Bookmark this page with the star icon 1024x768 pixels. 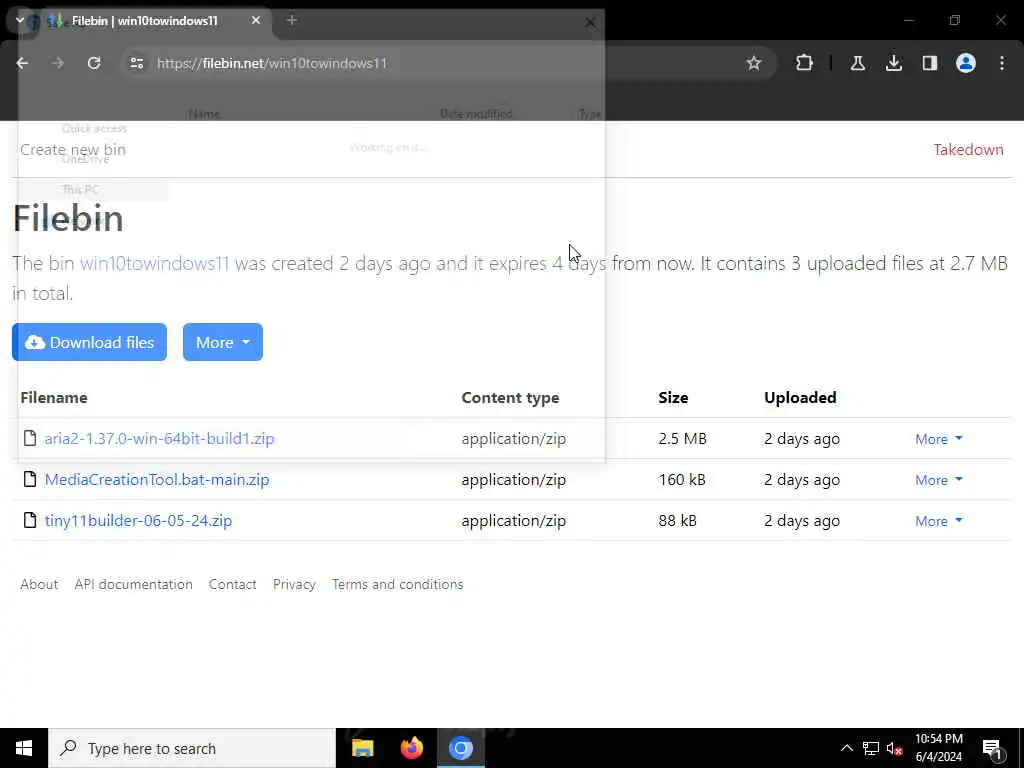pyautogui.click(x=754, y=63)
